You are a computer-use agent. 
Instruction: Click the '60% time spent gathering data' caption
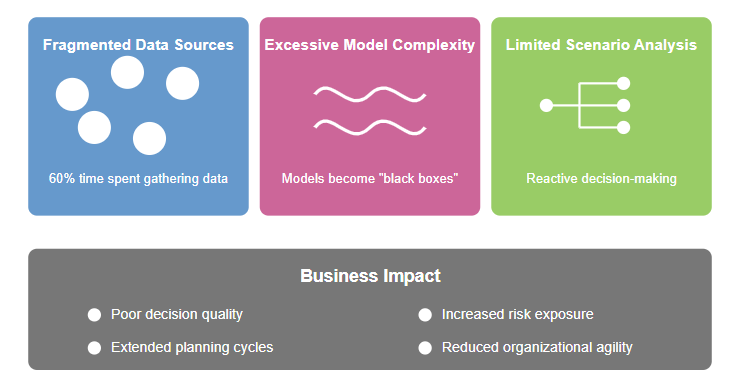(138, 179)
